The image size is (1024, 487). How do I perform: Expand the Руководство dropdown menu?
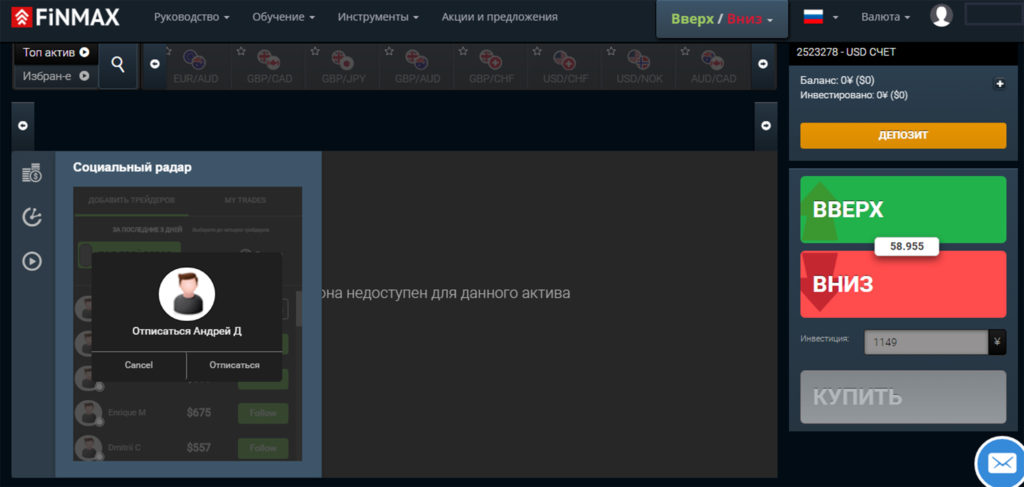coord(191,17)
